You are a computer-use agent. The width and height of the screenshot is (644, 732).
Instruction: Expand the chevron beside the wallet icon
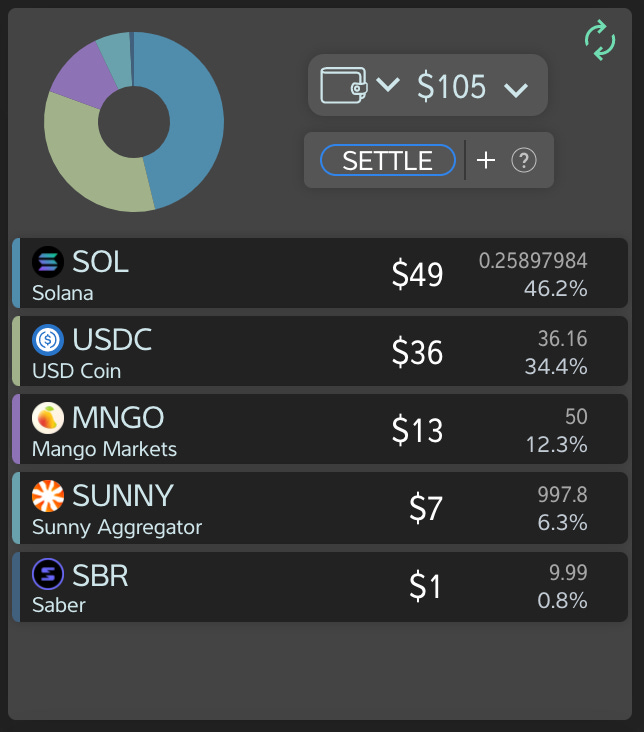pos(388,84)
